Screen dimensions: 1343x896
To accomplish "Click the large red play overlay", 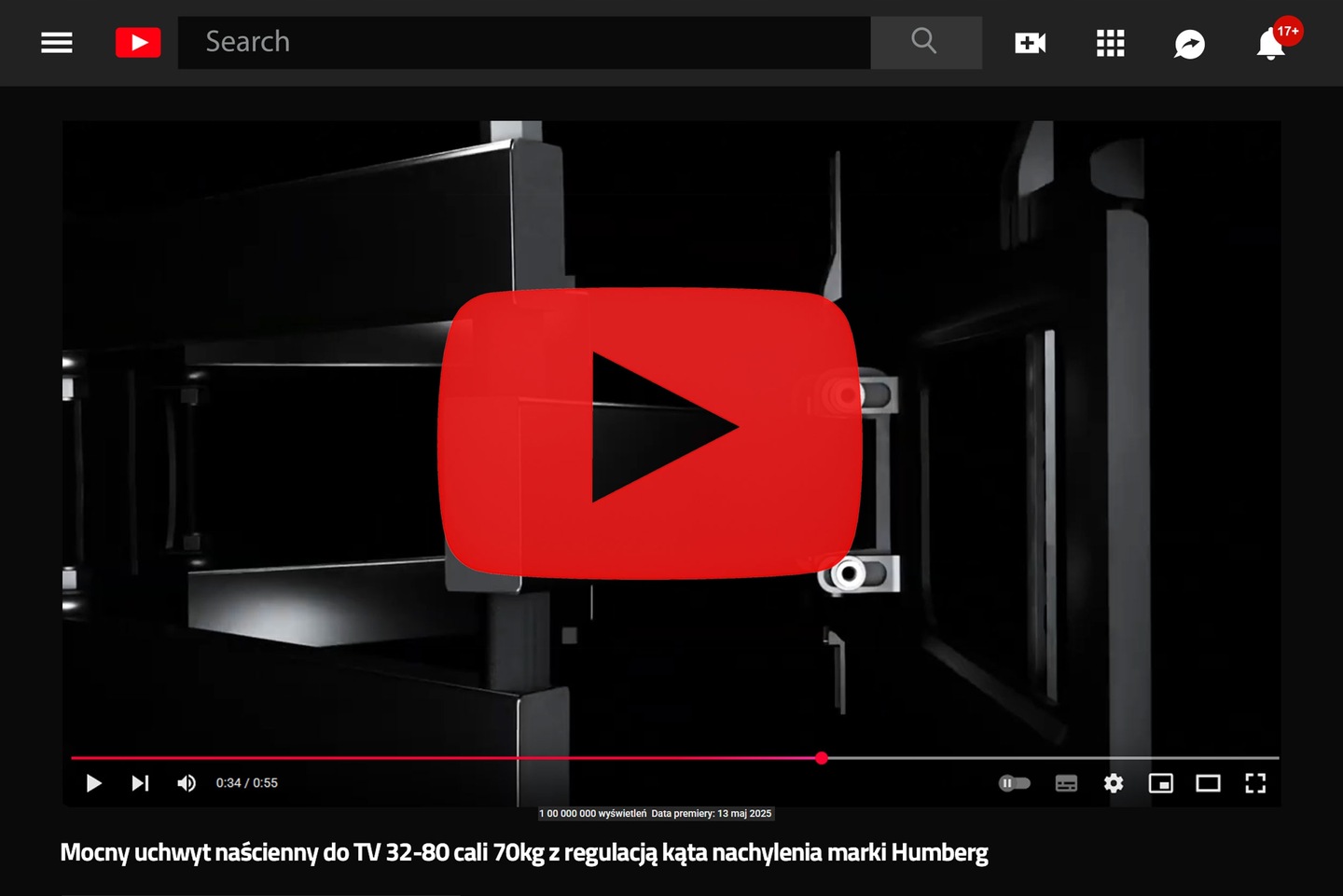I will click(649, 433).
